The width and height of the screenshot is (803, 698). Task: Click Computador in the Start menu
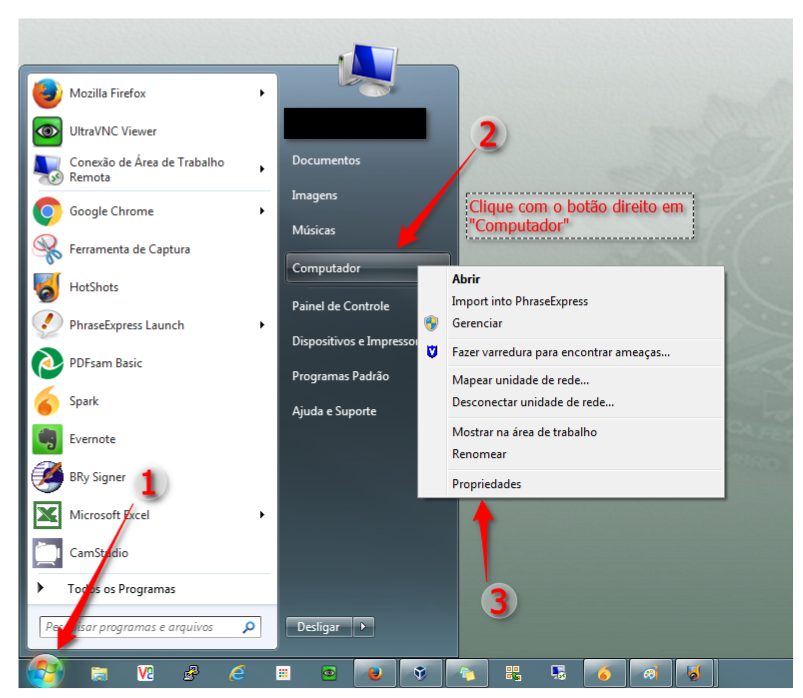pyautogui.click(x=353, y=268)
